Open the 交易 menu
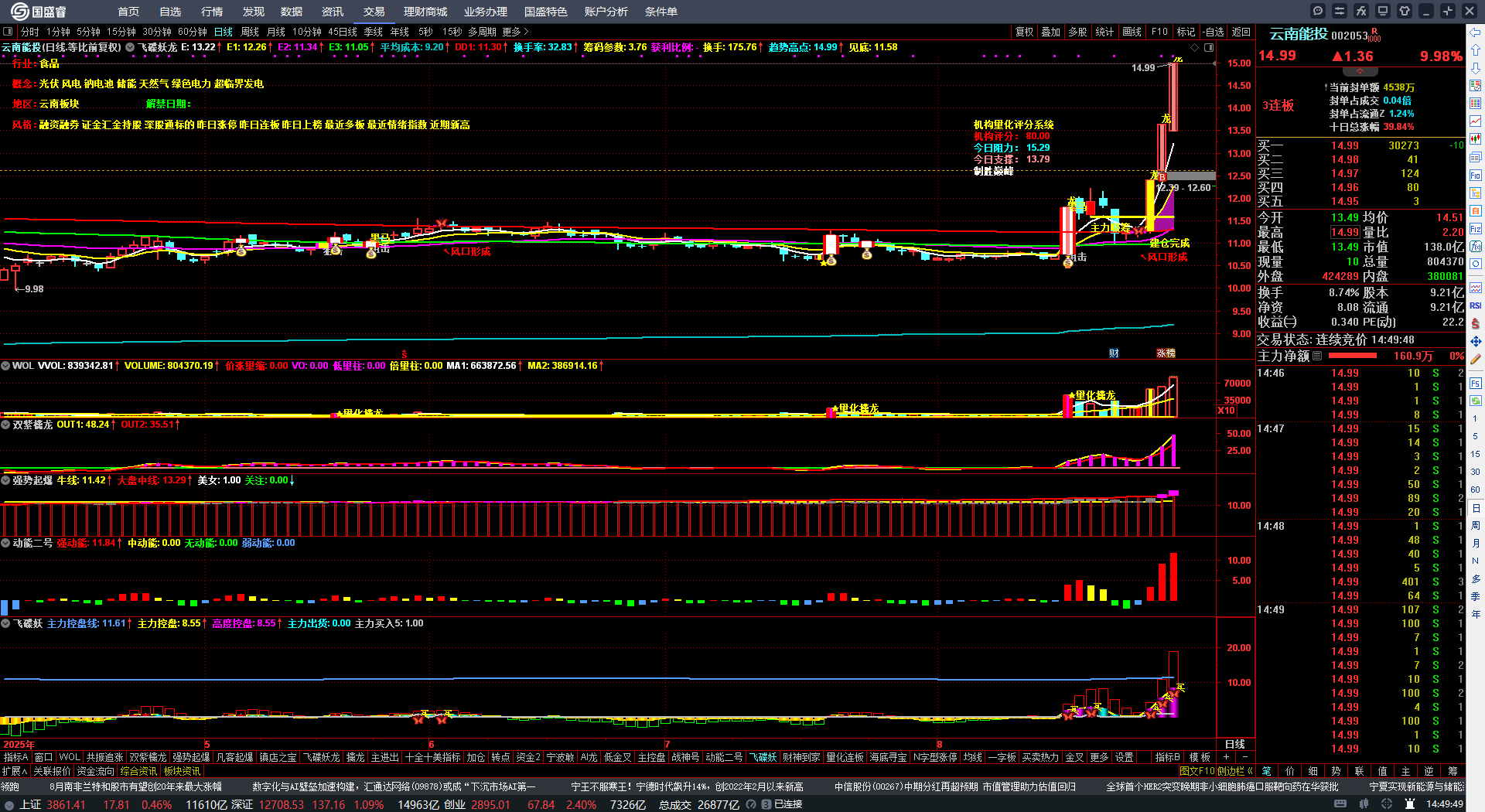 tap(374, 12)
